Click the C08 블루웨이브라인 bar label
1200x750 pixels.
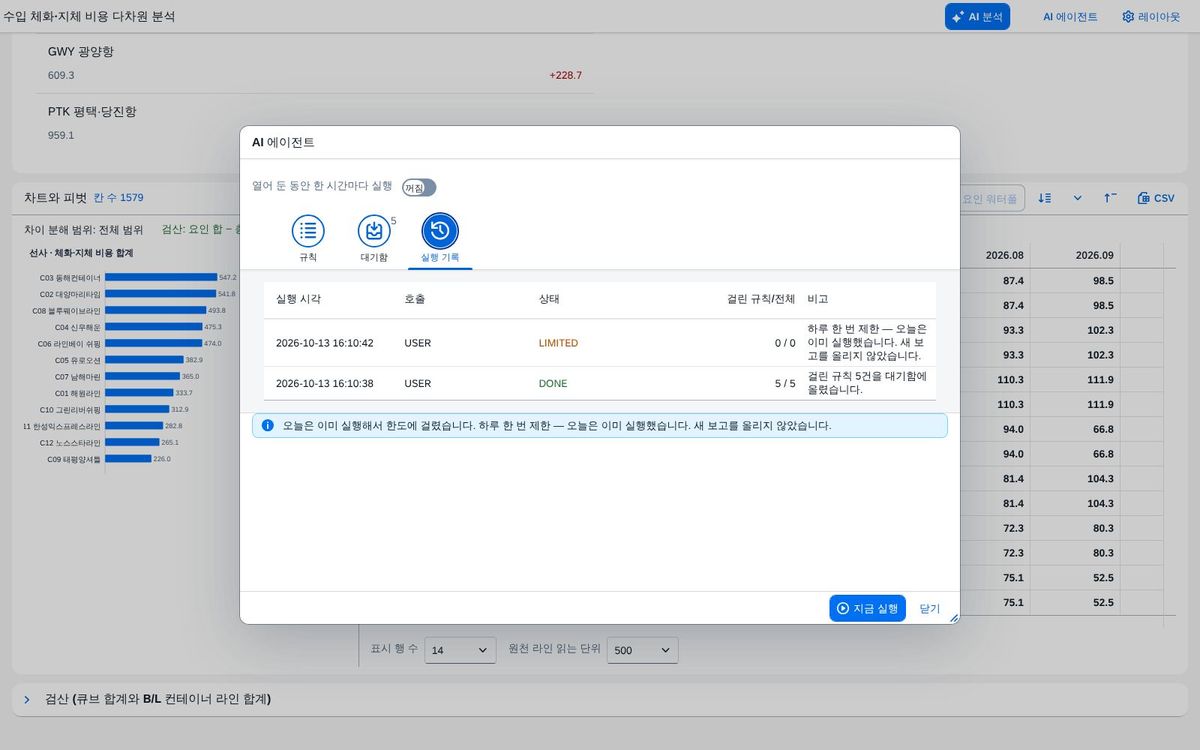pyautogui.click(x=67, y=310)
